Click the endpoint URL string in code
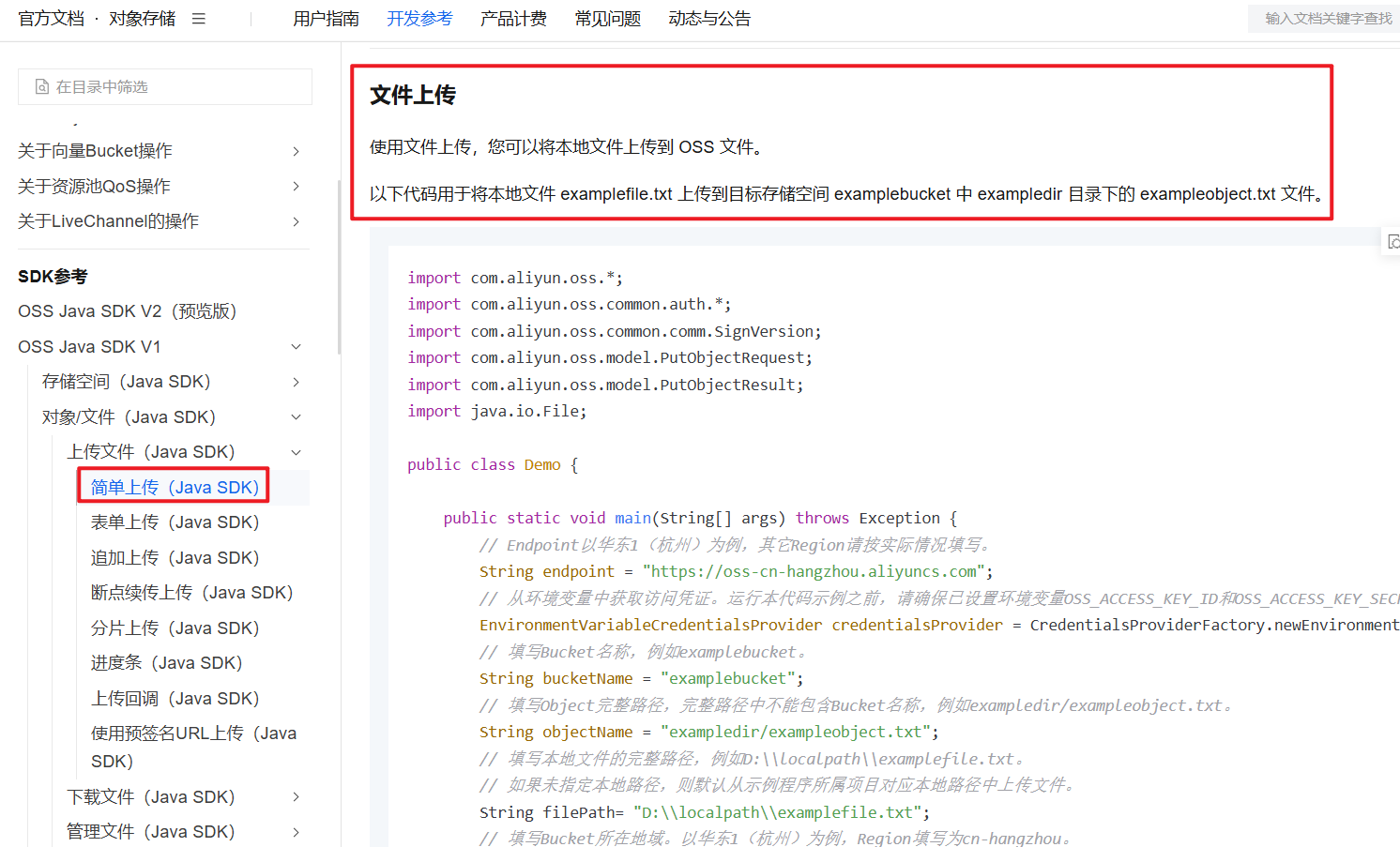This screenshot has height=847, width=1400. [814, 572]
